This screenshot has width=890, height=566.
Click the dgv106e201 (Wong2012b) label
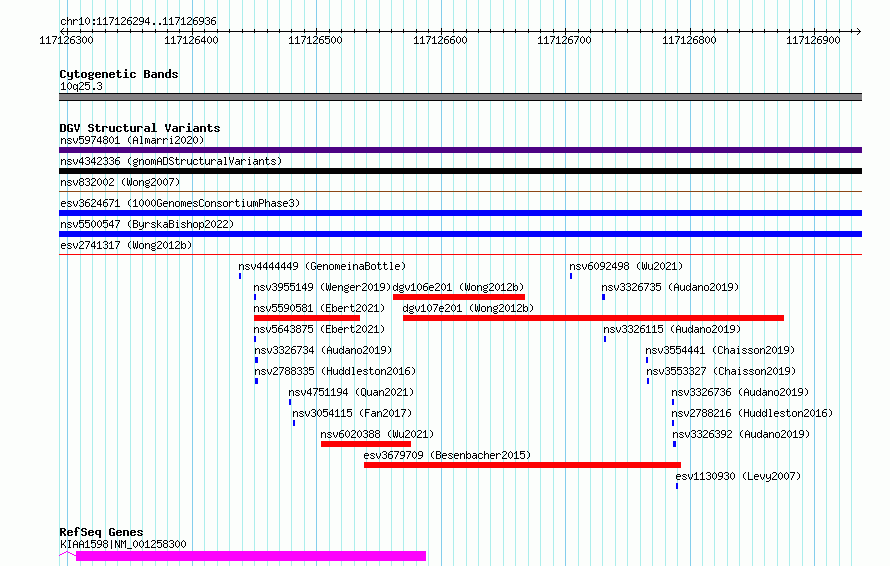coord(459,287)
